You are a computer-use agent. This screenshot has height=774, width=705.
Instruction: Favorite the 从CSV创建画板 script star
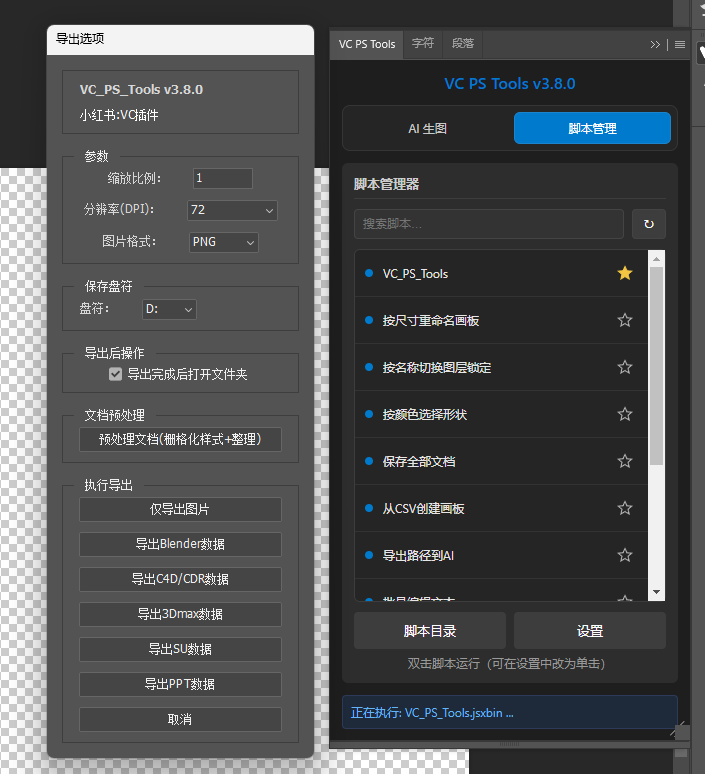coord(625,508)
